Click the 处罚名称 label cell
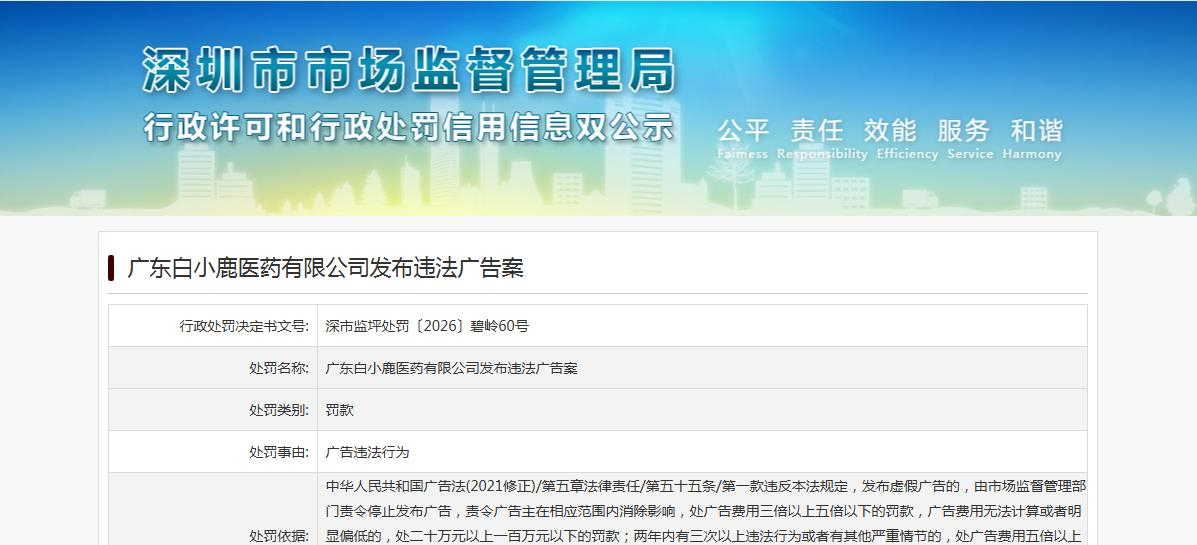The image size is (1197, 545). click(x=213, y=368)
